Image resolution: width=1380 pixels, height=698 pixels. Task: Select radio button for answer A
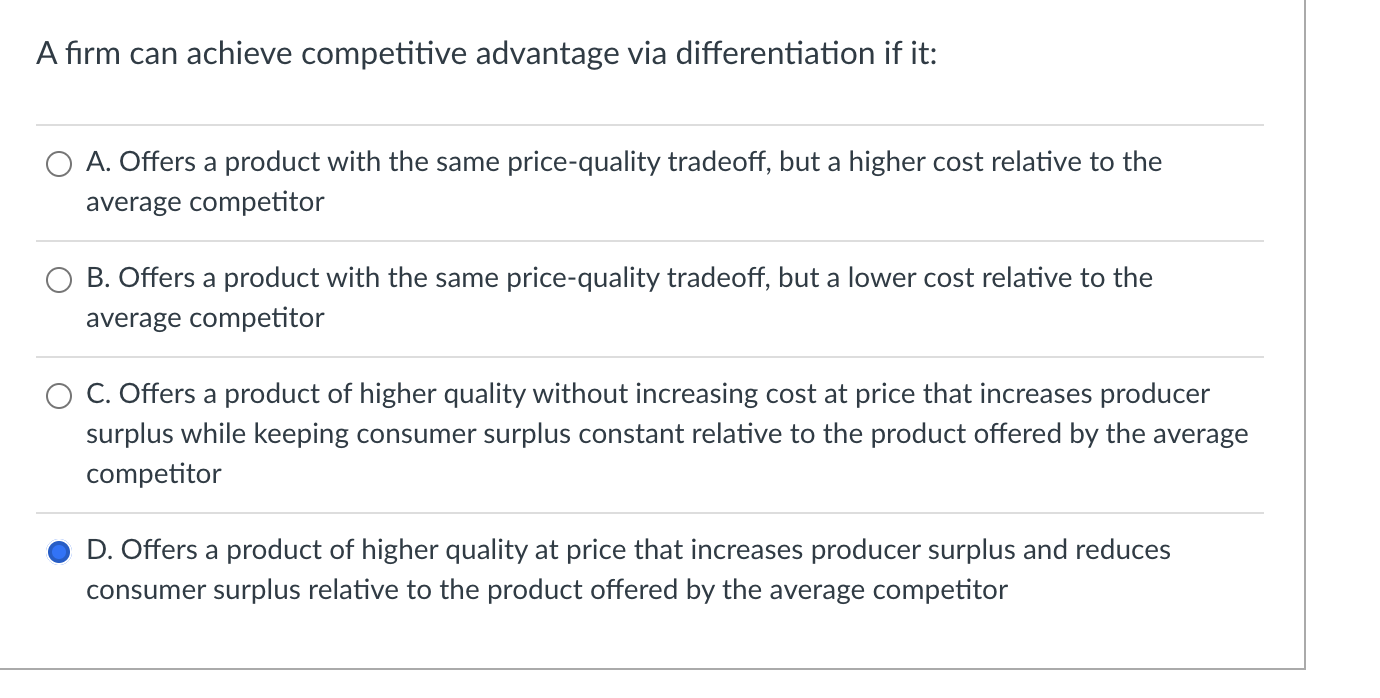coord(58,162)
